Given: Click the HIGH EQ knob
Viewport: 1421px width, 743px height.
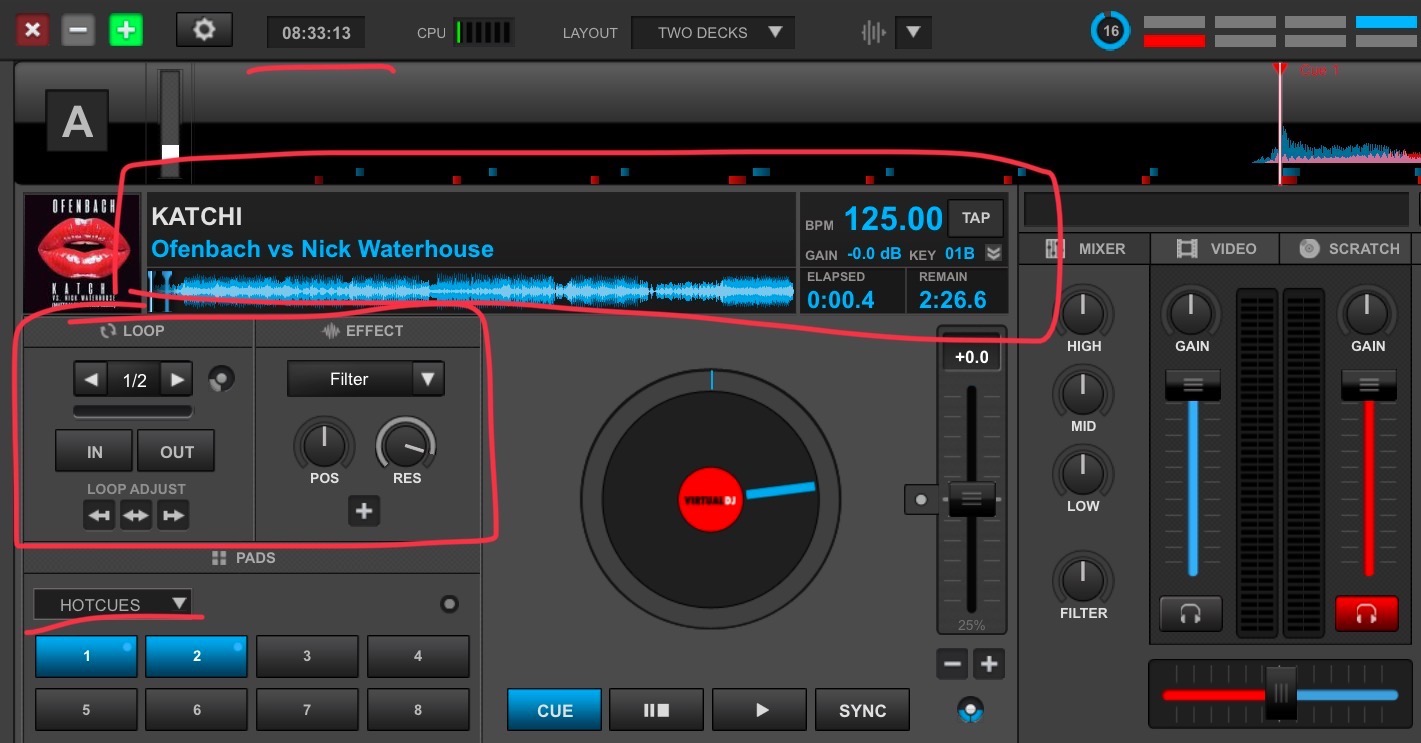Looking at the screenshot, I should coord(1083,312).
